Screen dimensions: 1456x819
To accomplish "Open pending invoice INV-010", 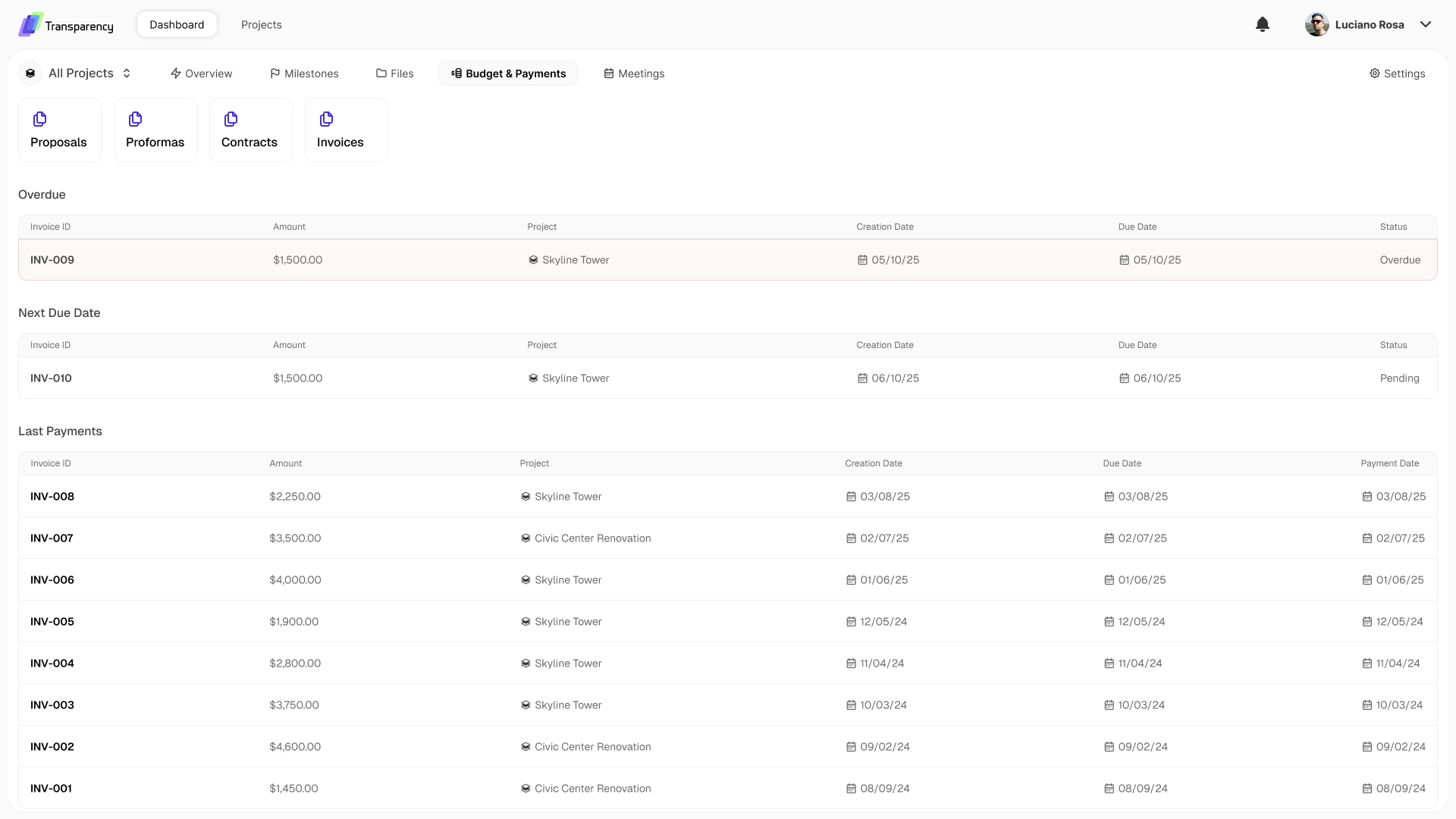I will (x=51, y=378).
